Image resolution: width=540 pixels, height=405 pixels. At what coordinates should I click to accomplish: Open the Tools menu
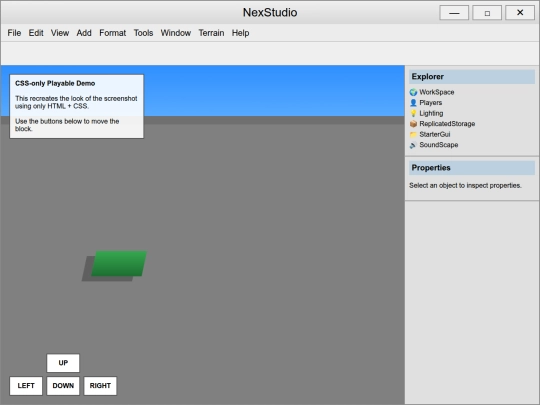[x=143, y=33]
